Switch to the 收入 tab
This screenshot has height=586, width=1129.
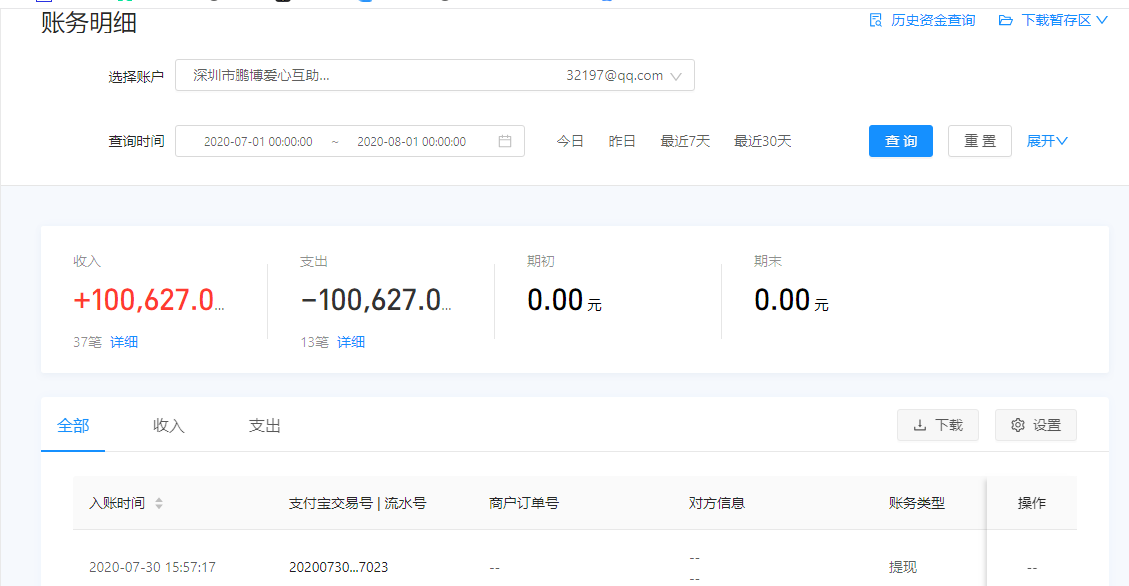[x=169, y=425]
